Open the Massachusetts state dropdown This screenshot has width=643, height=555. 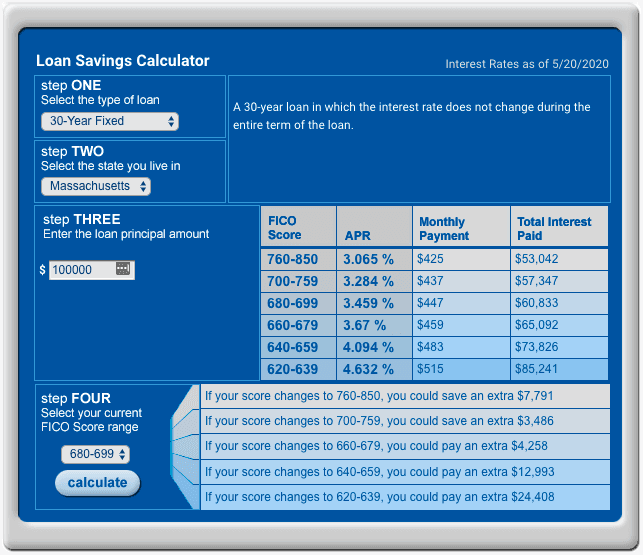click(x=96, y=186)
